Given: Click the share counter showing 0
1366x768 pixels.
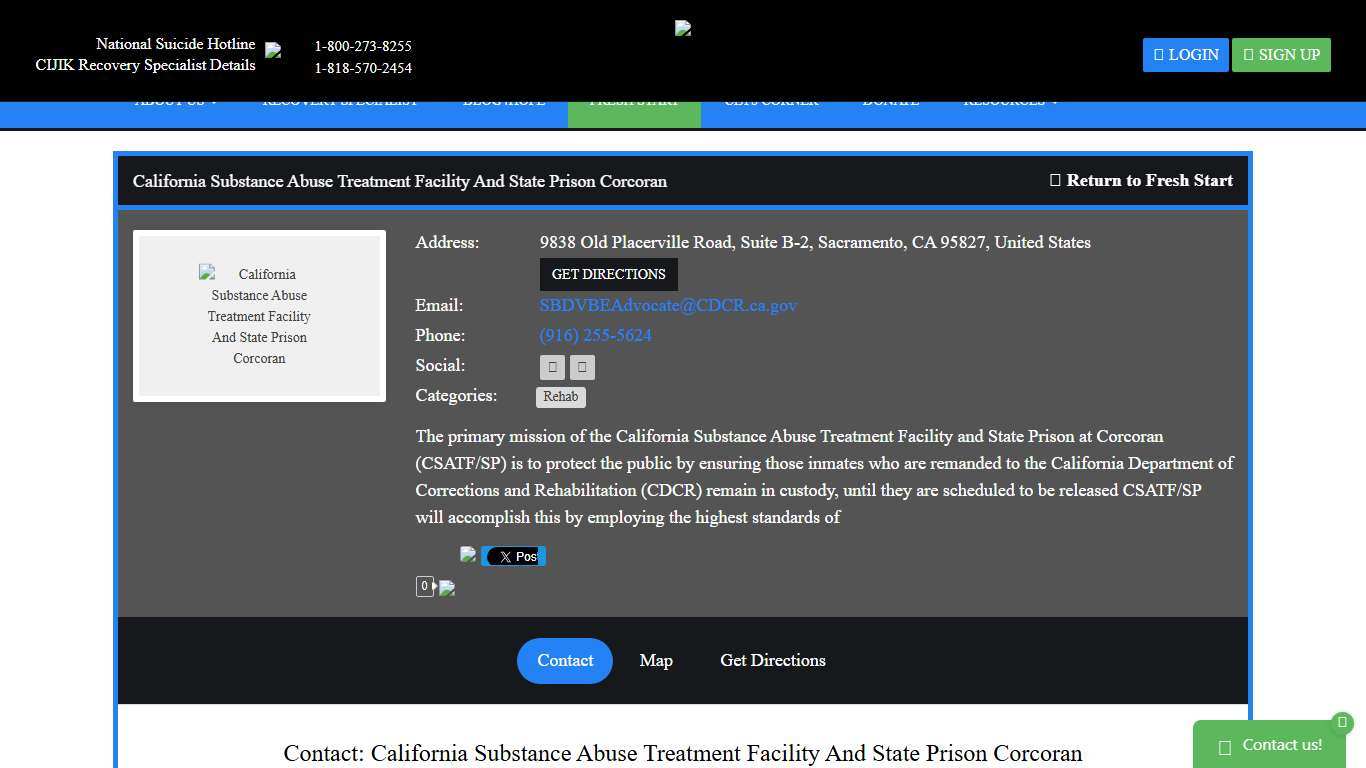Looking at the screenshot, I should pyautogui.click(x=424, y=587).
